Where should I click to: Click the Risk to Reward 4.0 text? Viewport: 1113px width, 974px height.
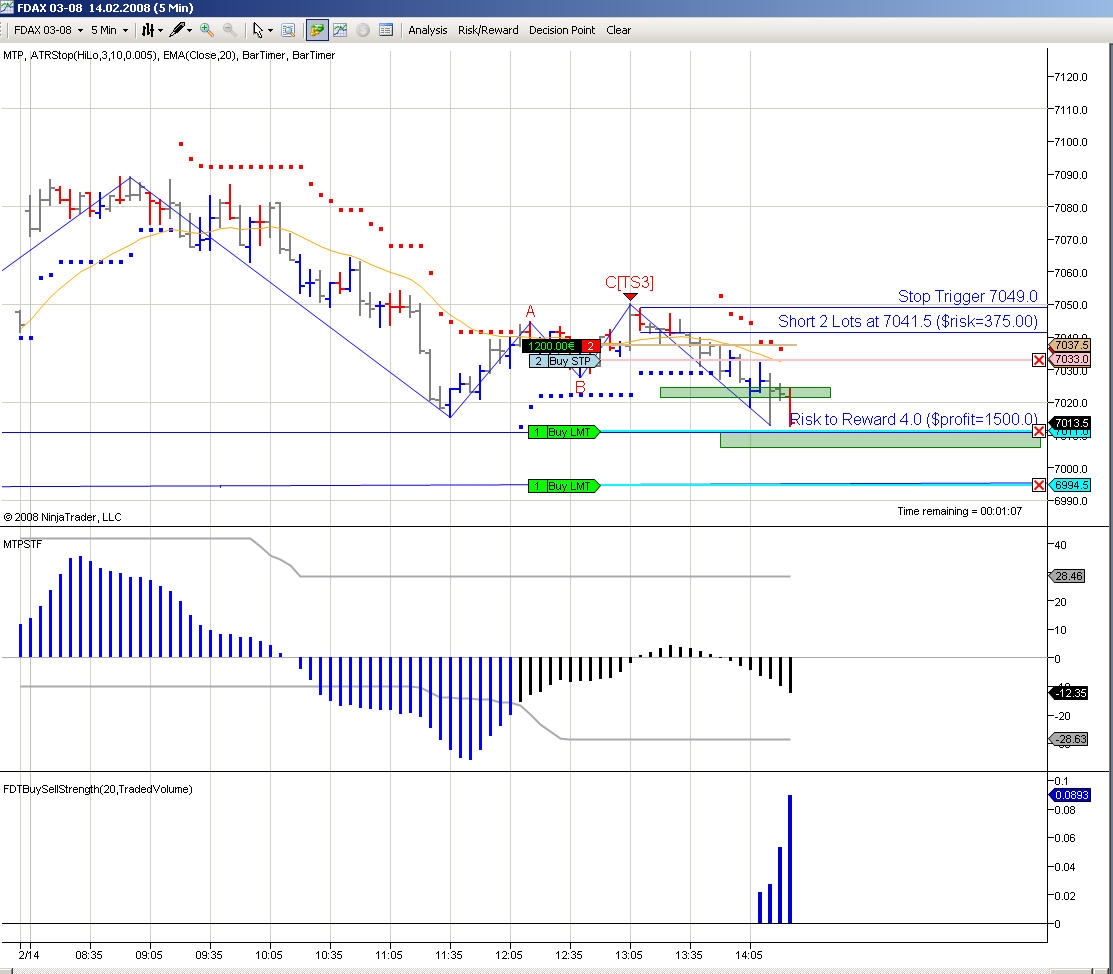[914, 419]
